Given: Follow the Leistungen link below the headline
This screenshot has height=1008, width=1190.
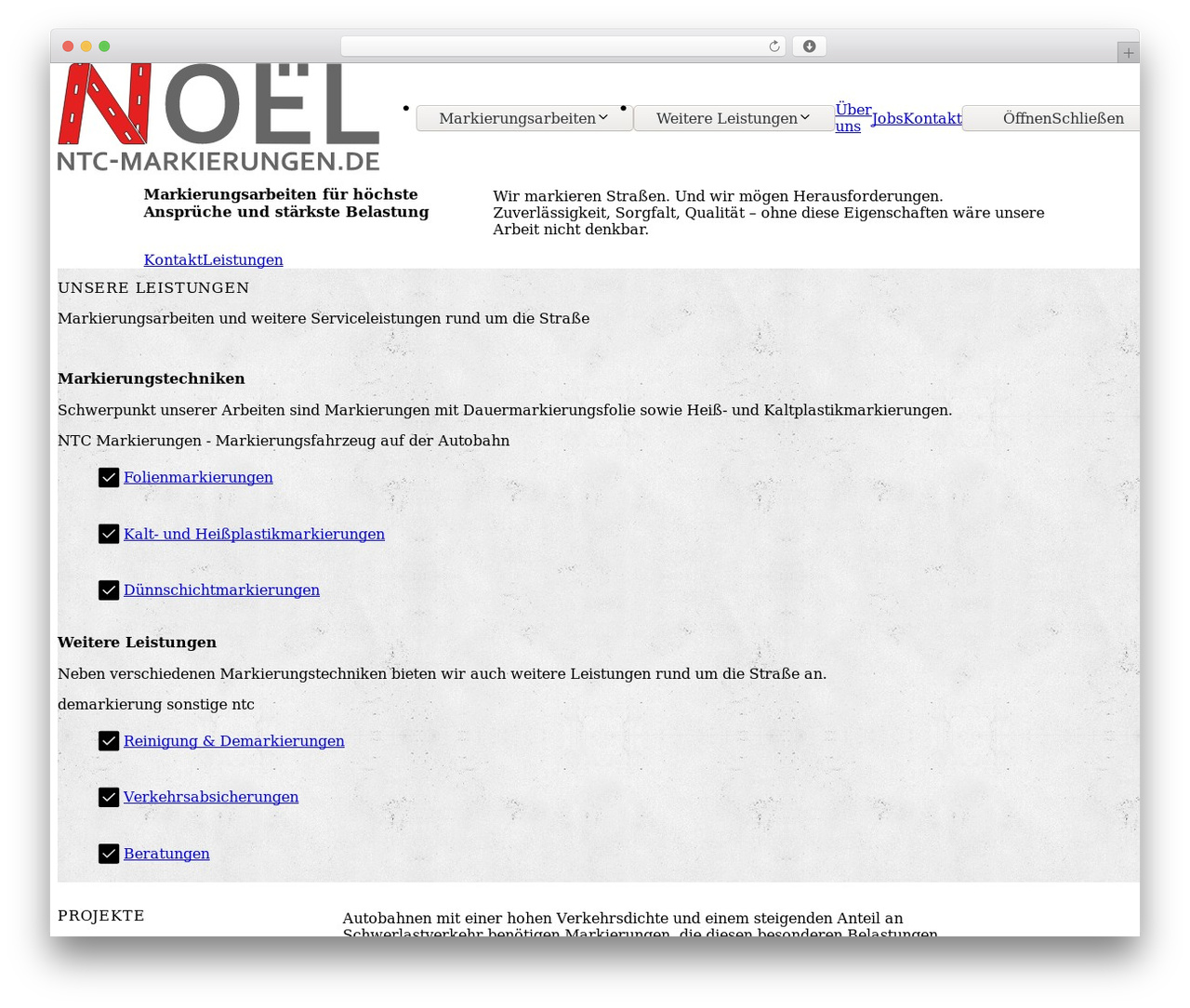Looking at the screenshot, I should 243,260.
